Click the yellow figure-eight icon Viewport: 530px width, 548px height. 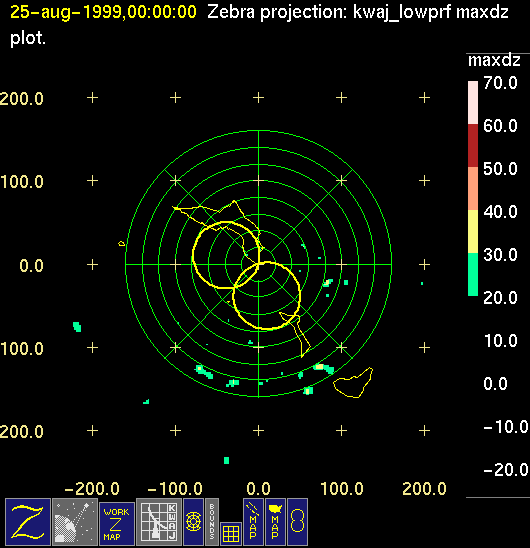pyautogui.click(x=298, y=522)
